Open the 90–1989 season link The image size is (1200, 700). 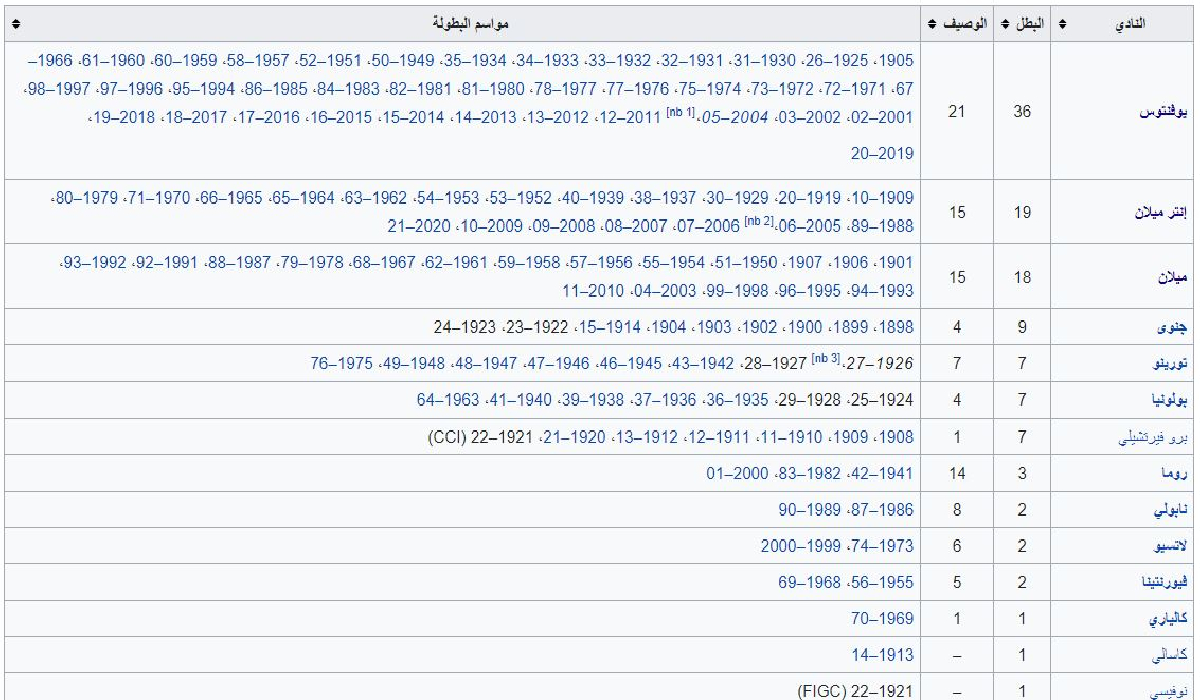tap(810, 510)
